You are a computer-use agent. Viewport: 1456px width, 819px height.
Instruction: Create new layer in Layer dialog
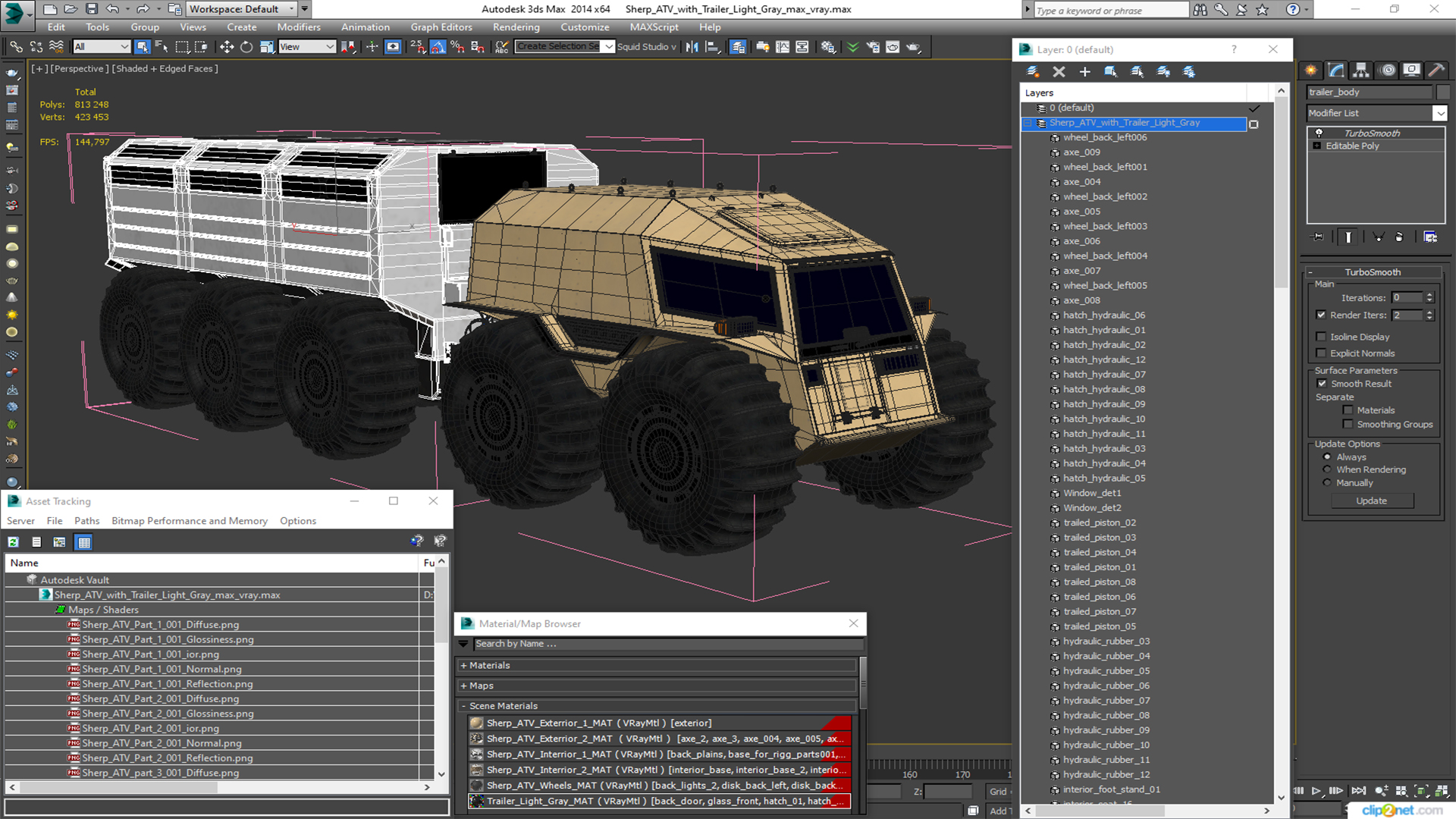click(x=1033, y=71)
